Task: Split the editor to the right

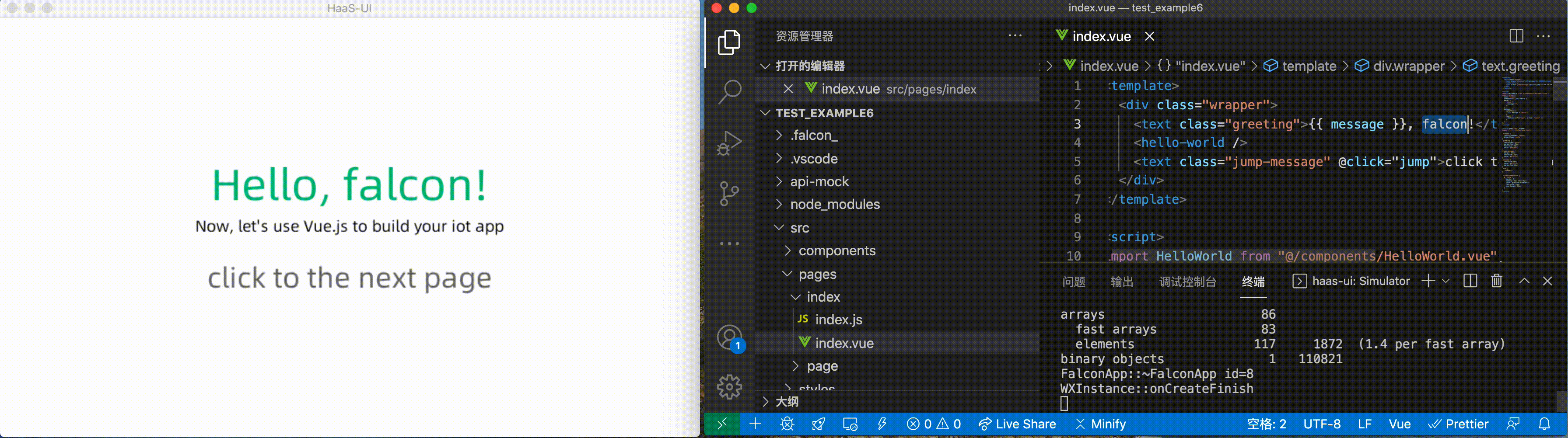Action: coord(1516,37)
